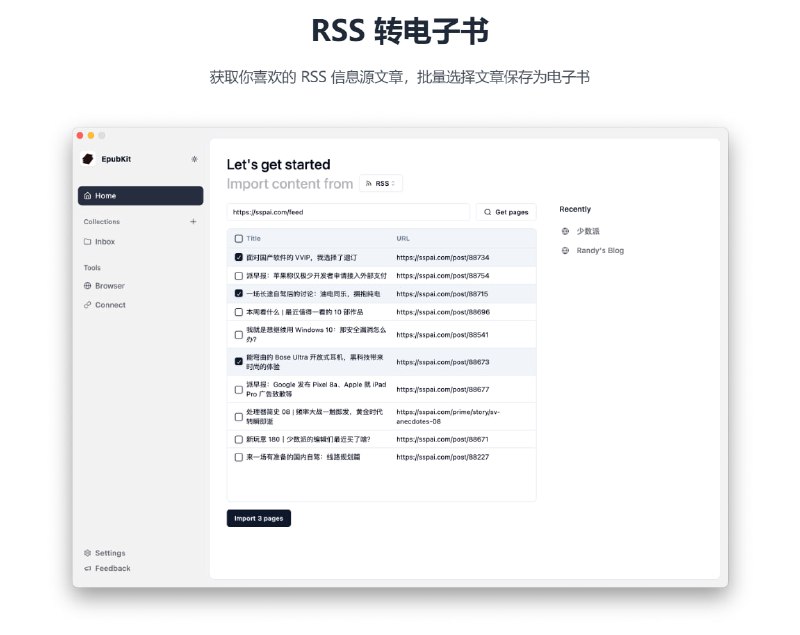Check the Windows 10 article checkbox
The image size is (800, 635).
238,334
